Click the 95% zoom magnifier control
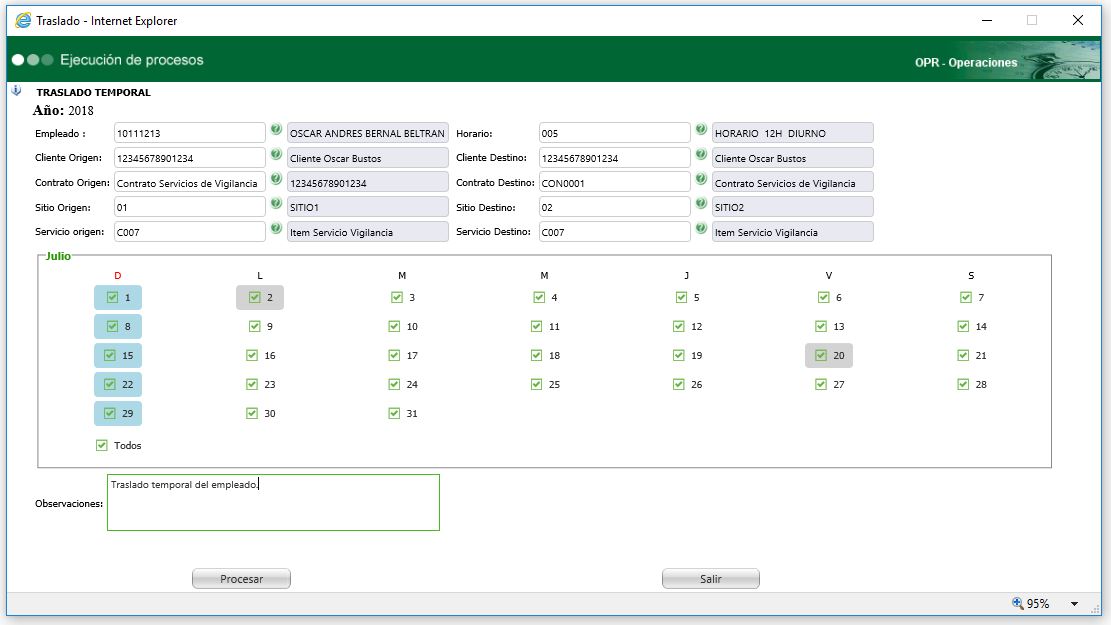The image size is (1111, 625). click(x=1019, y=604)
